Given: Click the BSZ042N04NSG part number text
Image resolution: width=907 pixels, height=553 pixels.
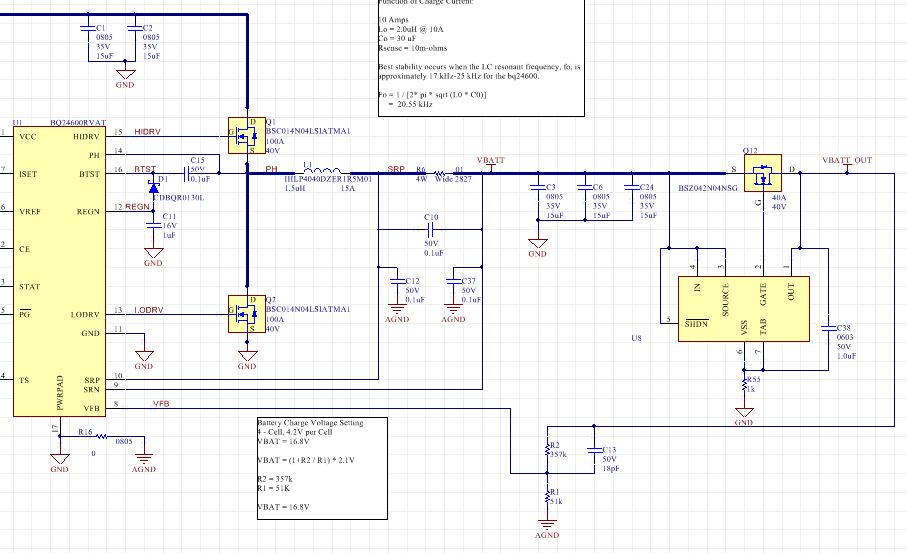Looking at the screenshot, I should [x=707, y=188].
